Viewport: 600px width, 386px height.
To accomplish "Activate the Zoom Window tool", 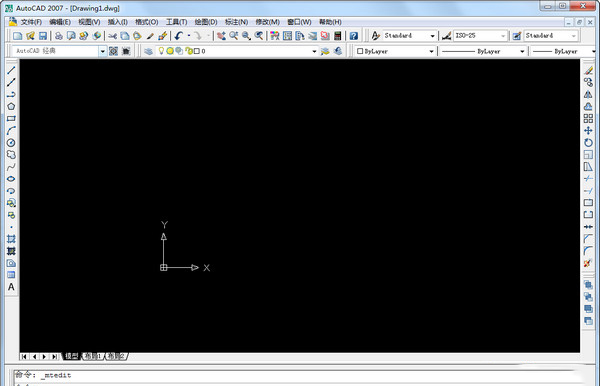I will [246, 36].
